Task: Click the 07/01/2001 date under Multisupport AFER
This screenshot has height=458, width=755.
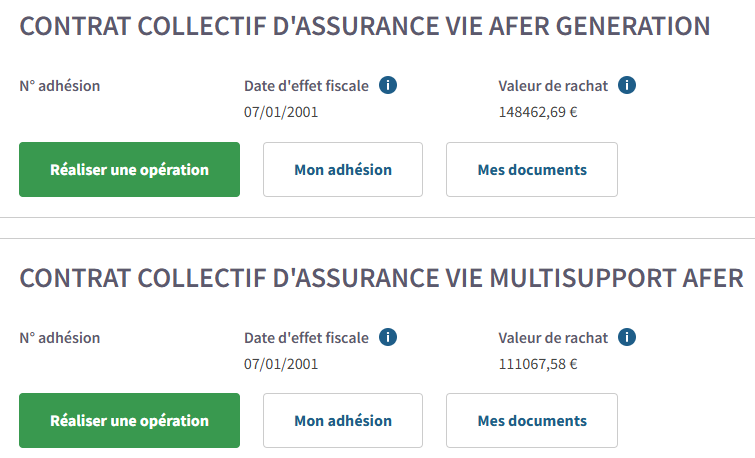Action: coord(281,363)
